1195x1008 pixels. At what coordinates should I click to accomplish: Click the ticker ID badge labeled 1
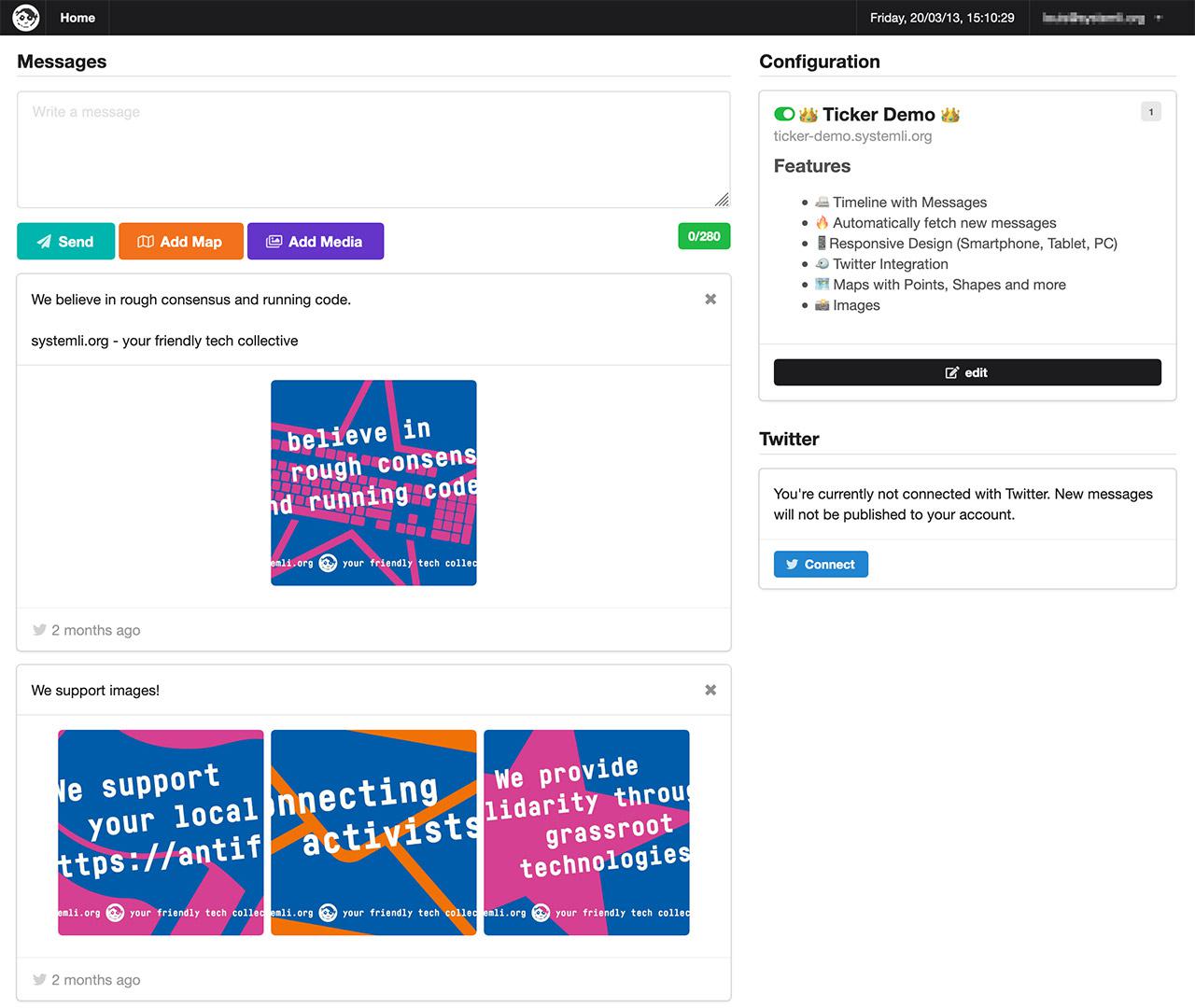[x=1151, y=112]
